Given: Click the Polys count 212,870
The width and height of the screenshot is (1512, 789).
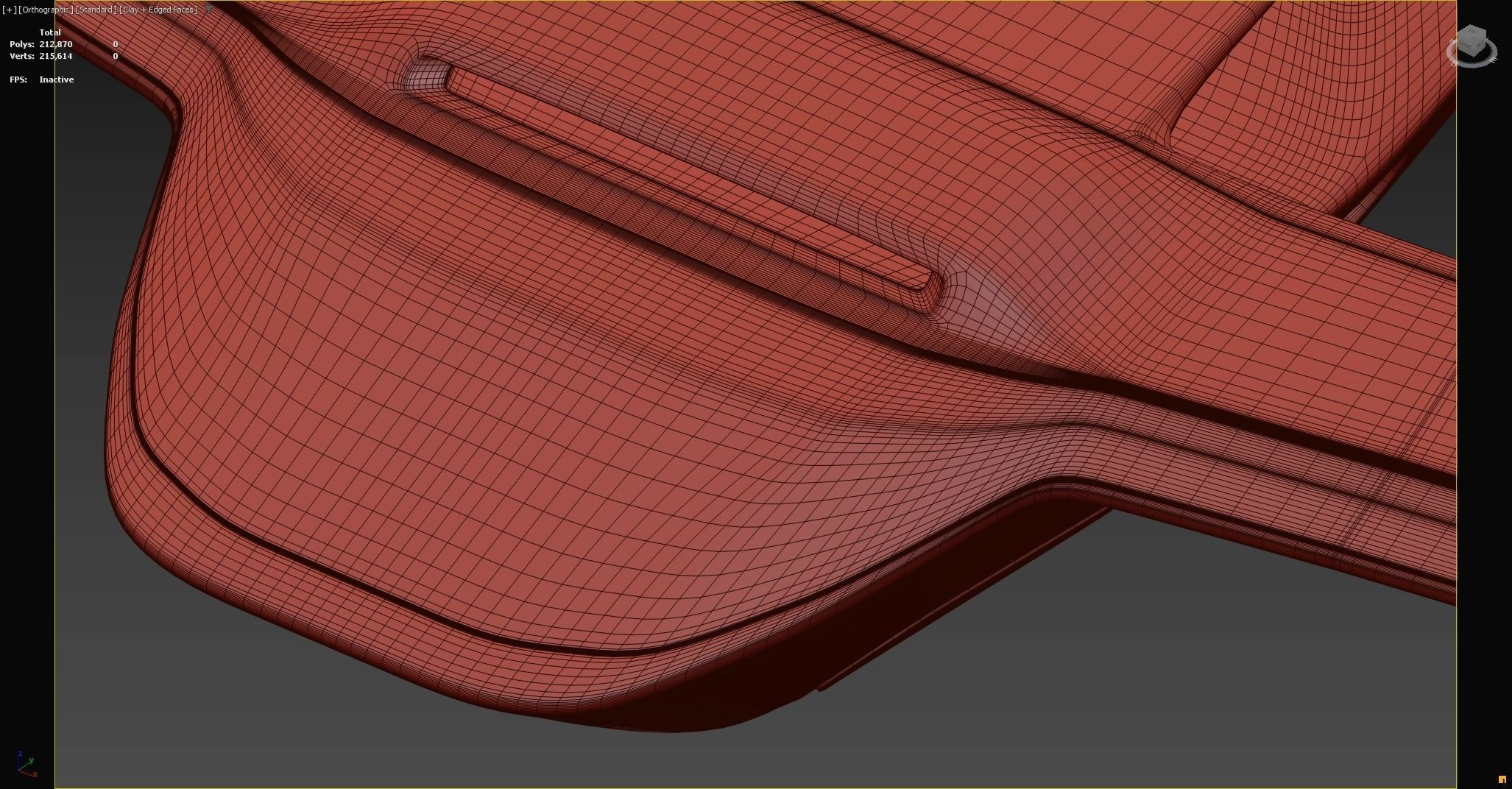Looking at the screenshot, I should 56,44.
